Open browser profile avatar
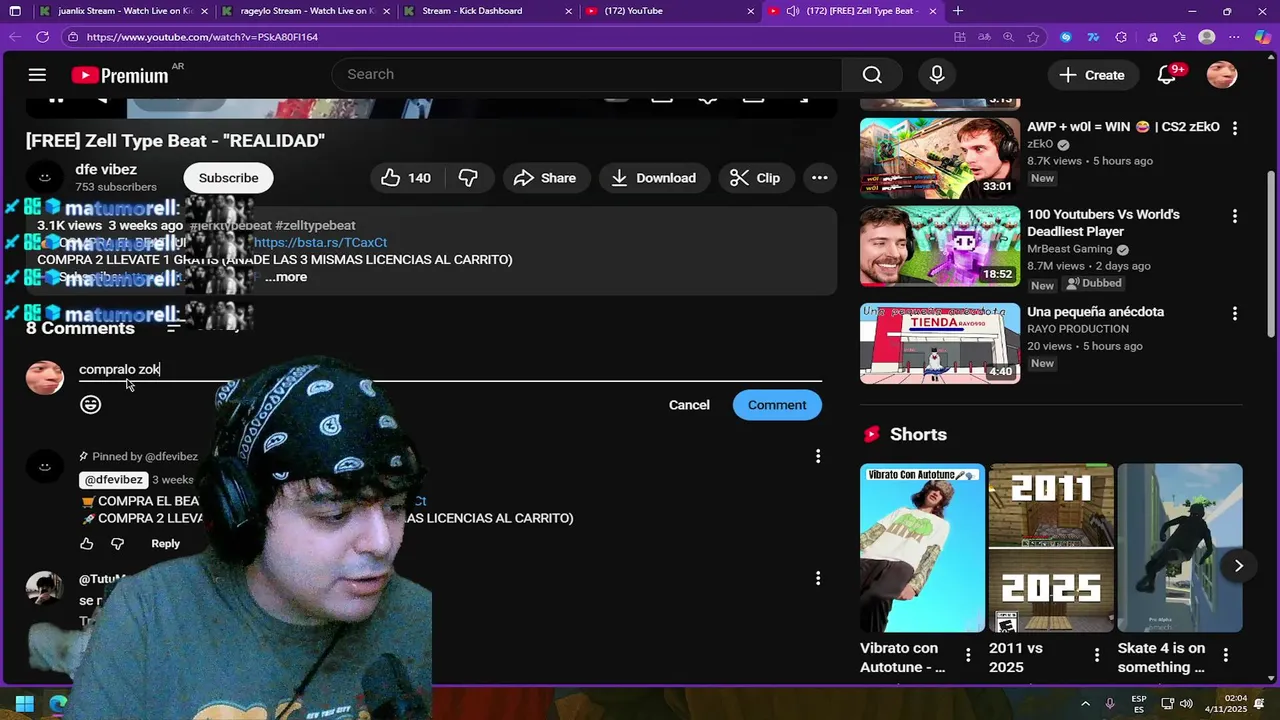The height and width of the screenshot is (720, 1280). tap(1207, 37)
